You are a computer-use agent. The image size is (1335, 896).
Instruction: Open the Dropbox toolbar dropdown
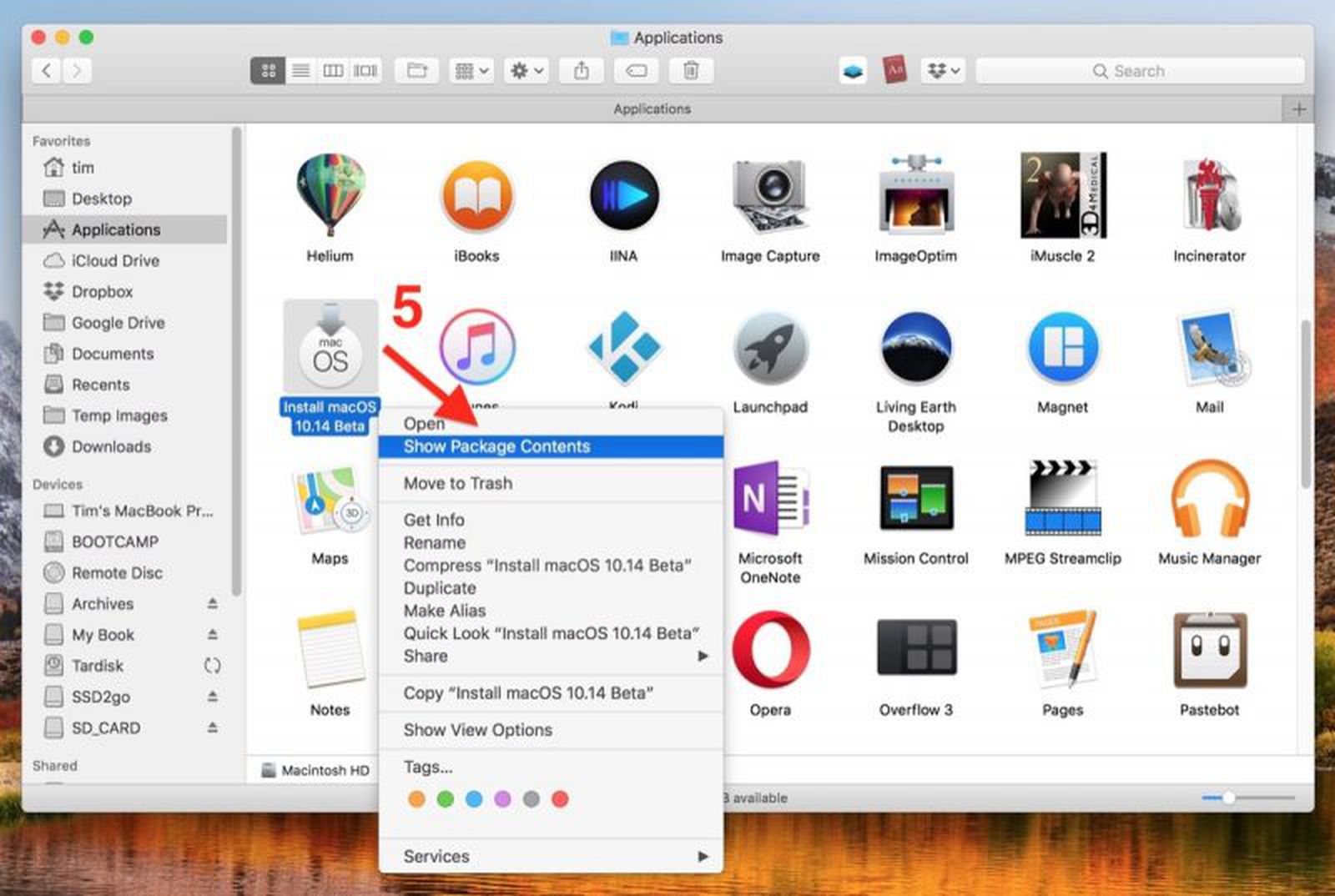click(941, 71)
